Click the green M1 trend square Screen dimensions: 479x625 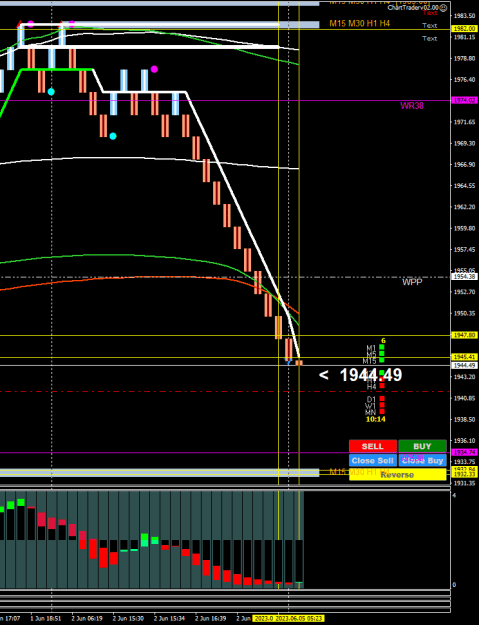(382, 347)
